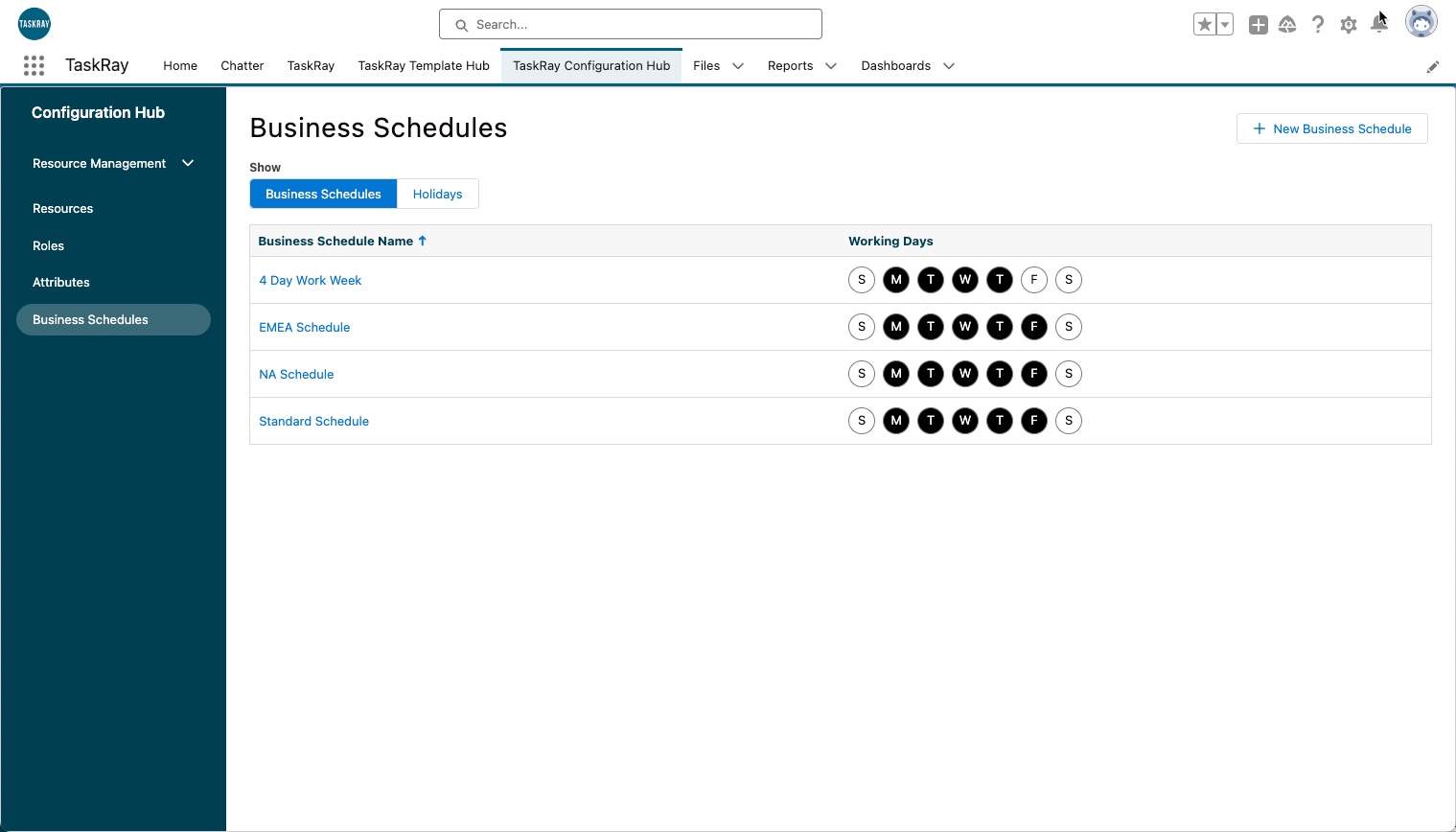Screen dimensions: 1456x832
Task: Open the Help question mark icon
Action: pyautogui.click(x=1318, y=25)
